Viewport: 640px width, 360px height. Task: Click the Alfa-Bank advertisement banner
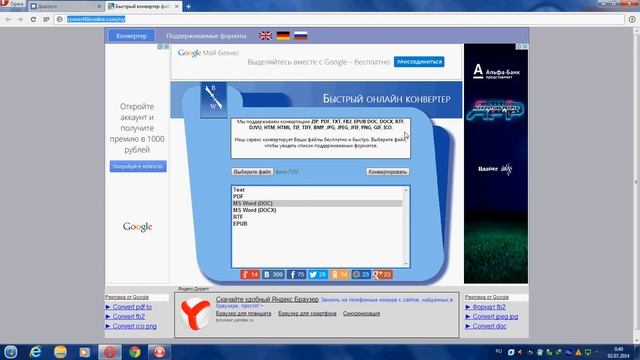496,163
